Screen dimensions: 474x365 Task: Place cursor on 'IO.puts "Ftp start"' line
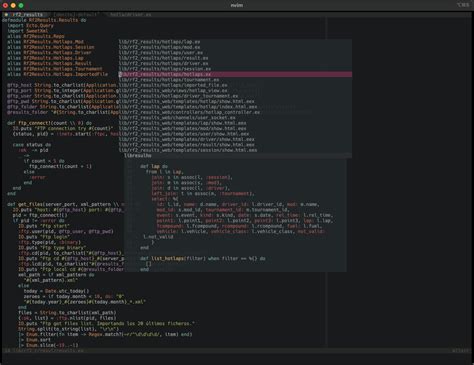(x=44, y=226)
